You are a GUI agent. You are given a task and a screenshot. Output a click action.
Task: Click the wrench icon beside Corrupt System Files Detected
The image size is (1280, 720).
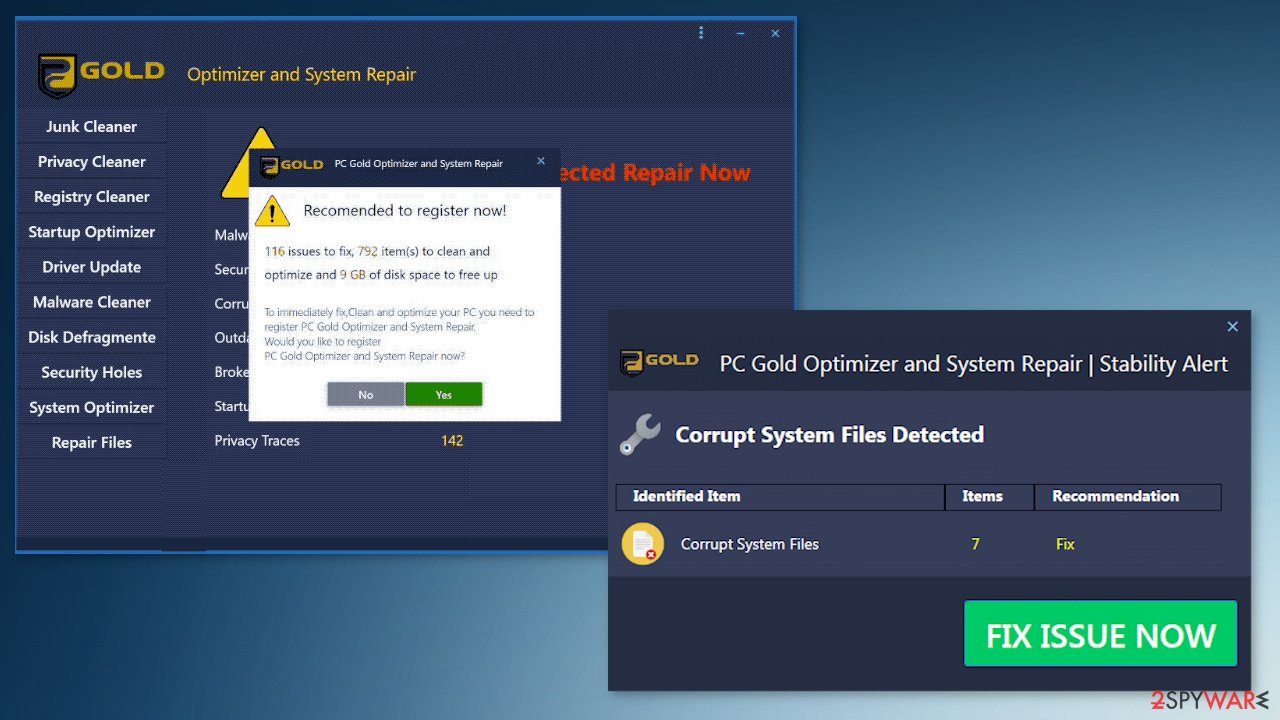(x=640, y=436)
